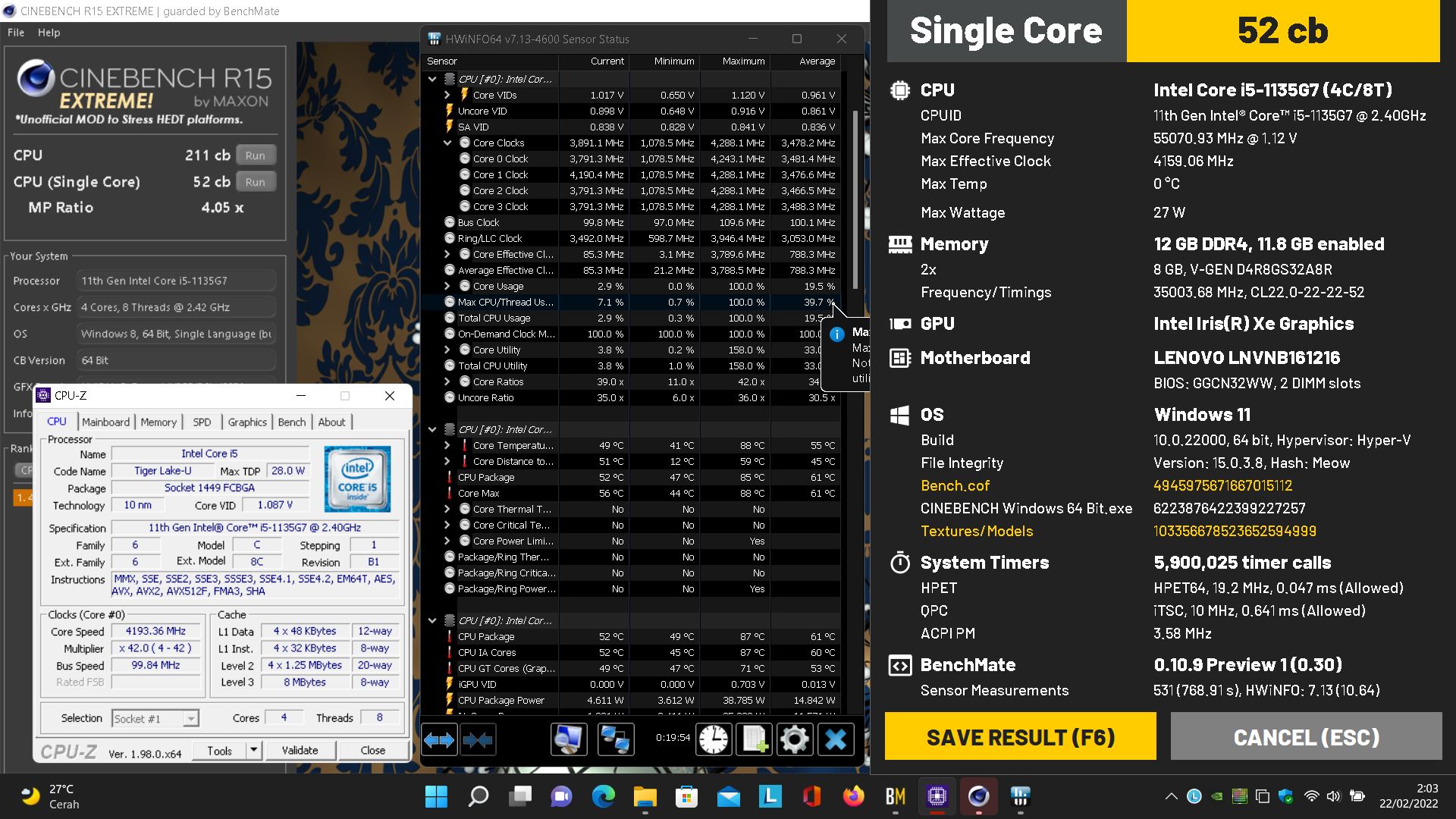Click Average column header in HWiNFO
Screen dimensions: 1456x819
tap(805, 61)
